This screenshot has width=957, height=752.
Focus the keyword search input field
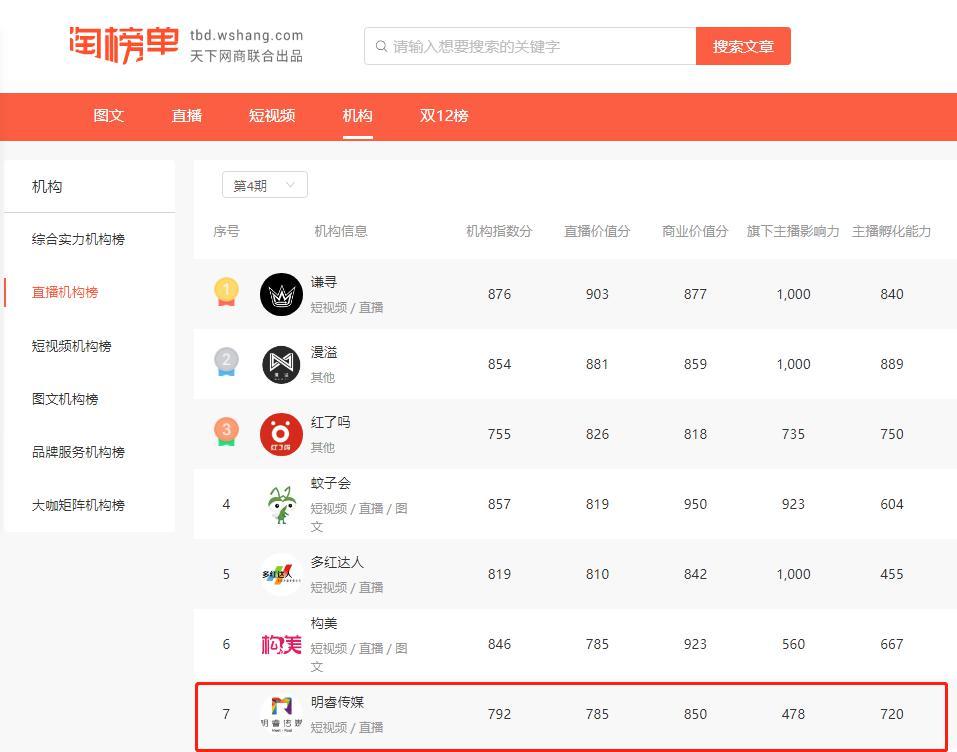(530, 46)
